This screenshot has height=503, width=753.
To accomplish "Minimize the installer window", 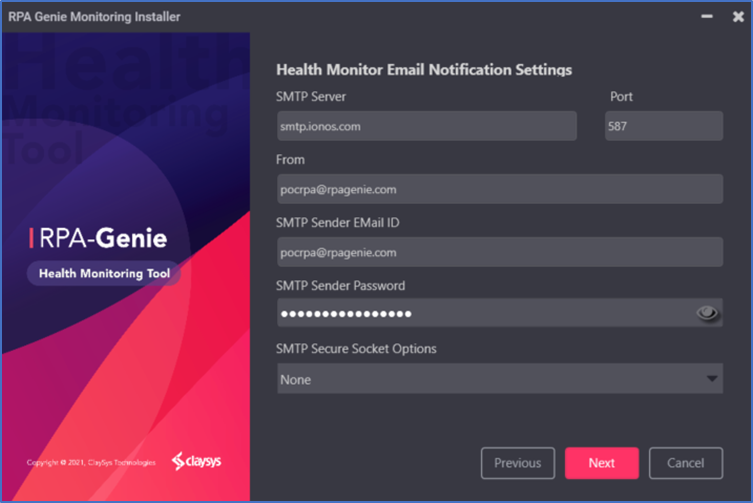I will [x=707, y=16].
